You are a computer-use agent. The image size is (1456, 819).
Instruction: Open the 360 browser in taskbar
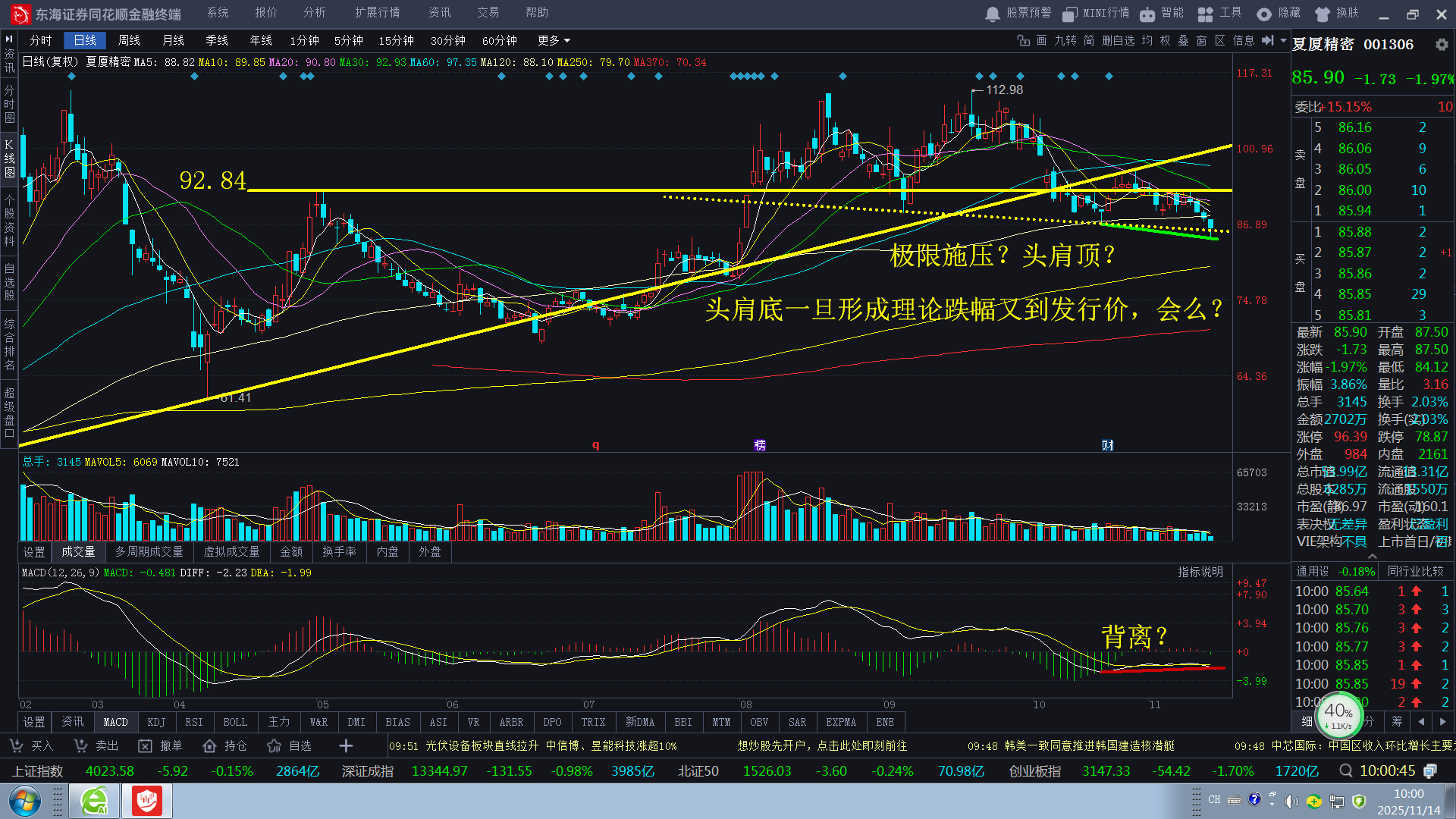[95, 801]
